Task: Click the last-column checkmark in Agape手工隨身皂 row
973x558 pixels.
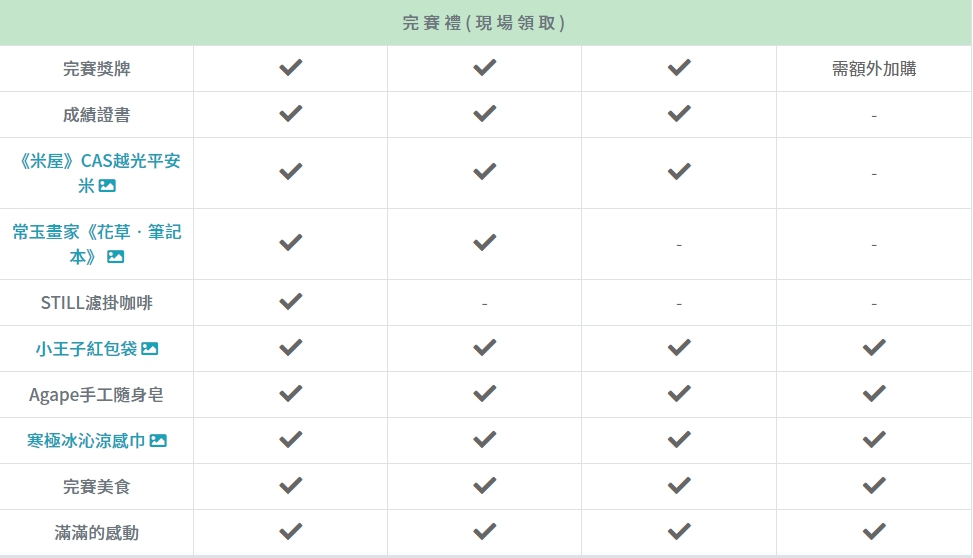Action: 874,393
